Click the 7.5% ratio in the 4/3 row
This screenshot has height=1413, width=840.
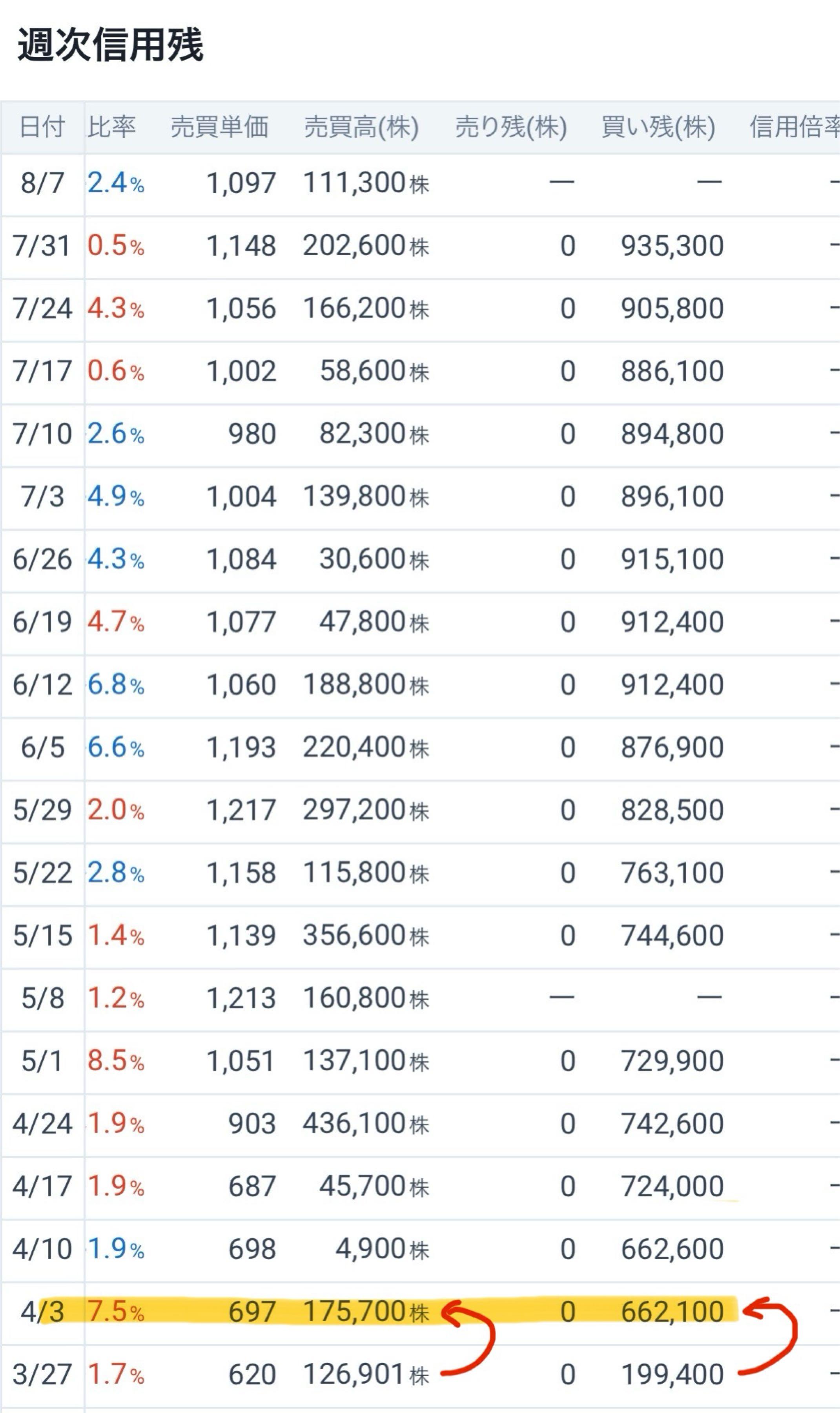coord(115,1312)
